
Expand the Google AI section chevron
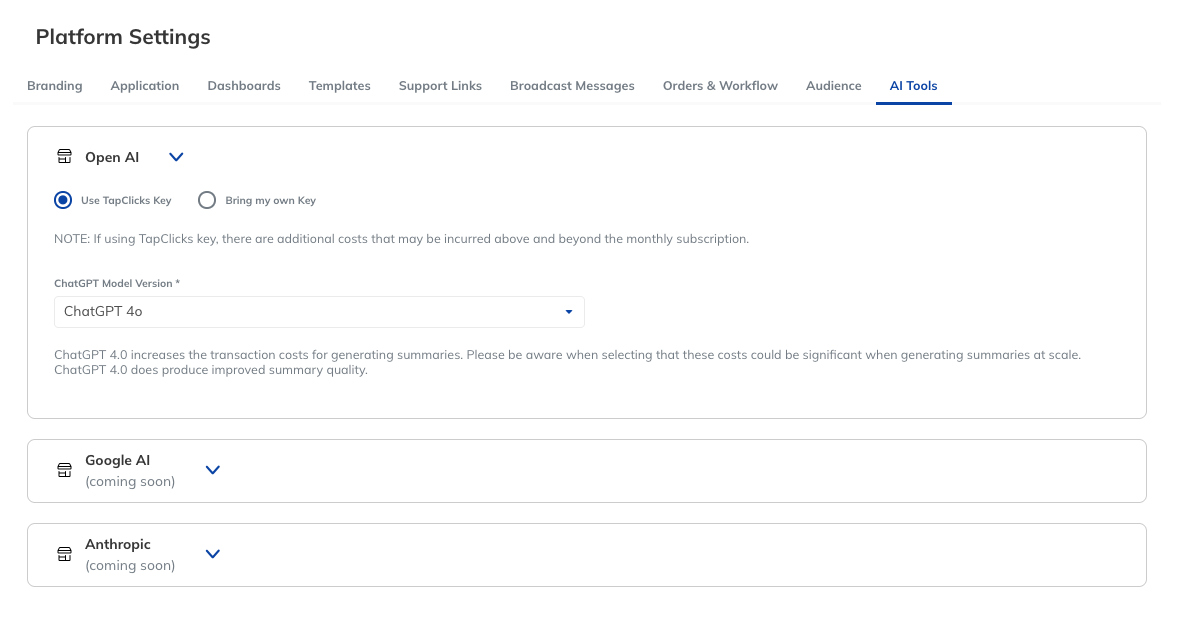(212, 470)
